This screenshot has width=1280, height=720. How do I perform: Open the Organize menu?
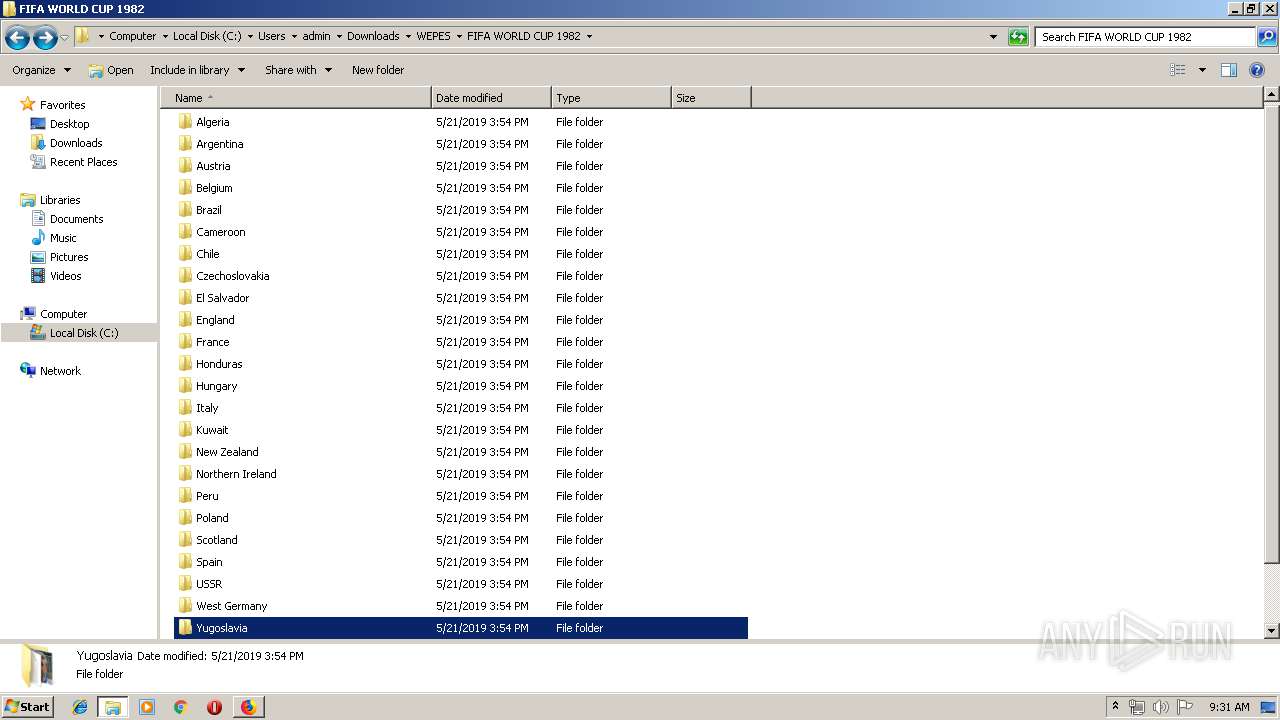[41, 70]
